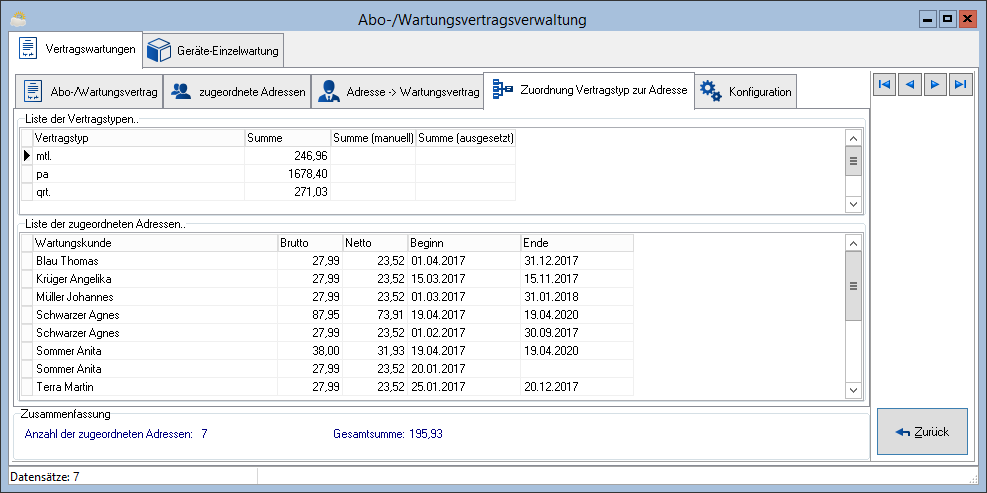Click the Zurück button
987x493 pixels.
[x=922, y=432]
